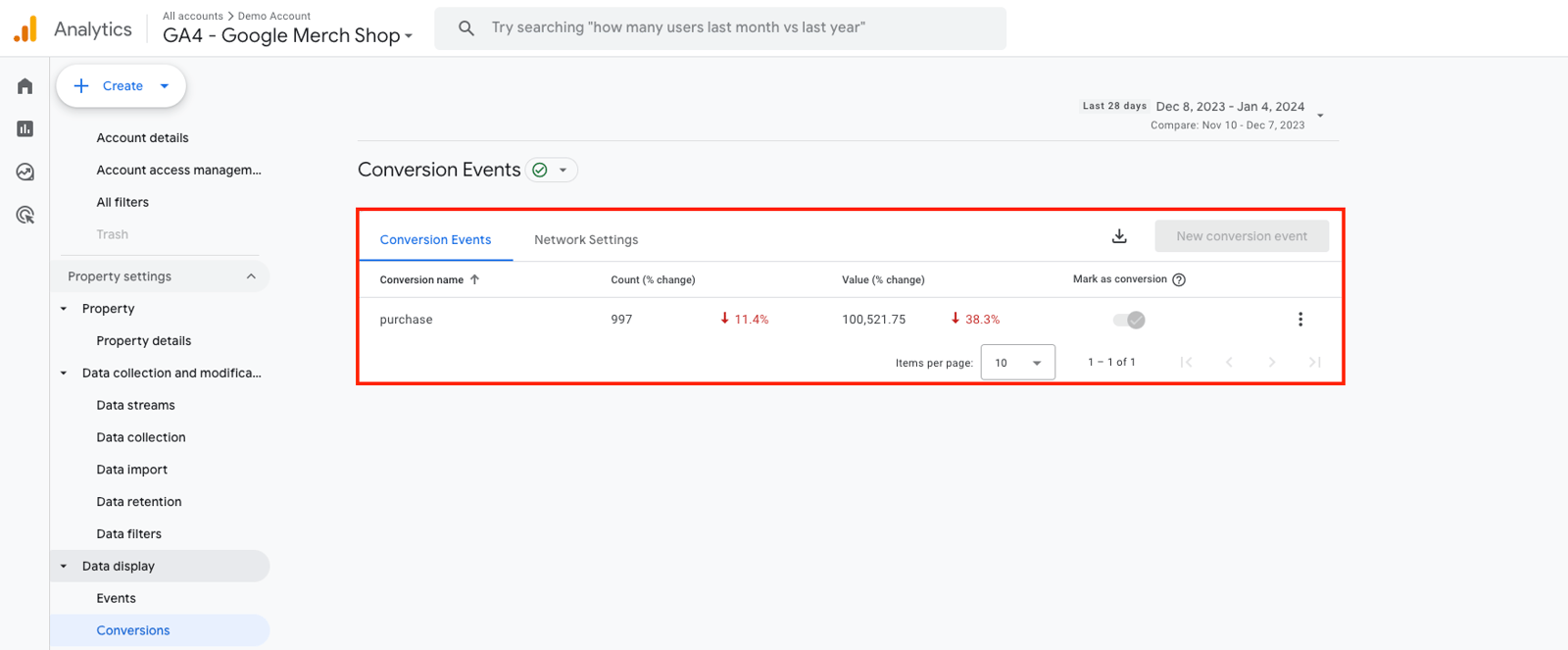Viewport: 1568px width, 650px height.
Task: Click the Google Analytics logo
Action: (25, 29)
